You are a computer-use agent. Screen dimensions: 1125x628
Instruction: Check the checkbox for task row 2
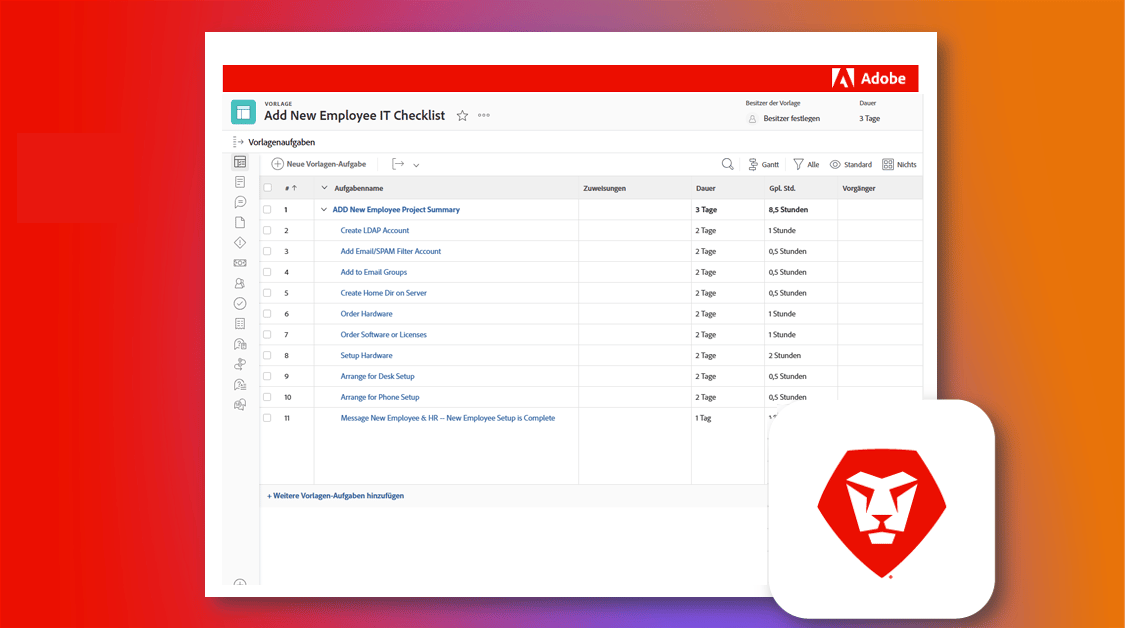coord(266,230)
